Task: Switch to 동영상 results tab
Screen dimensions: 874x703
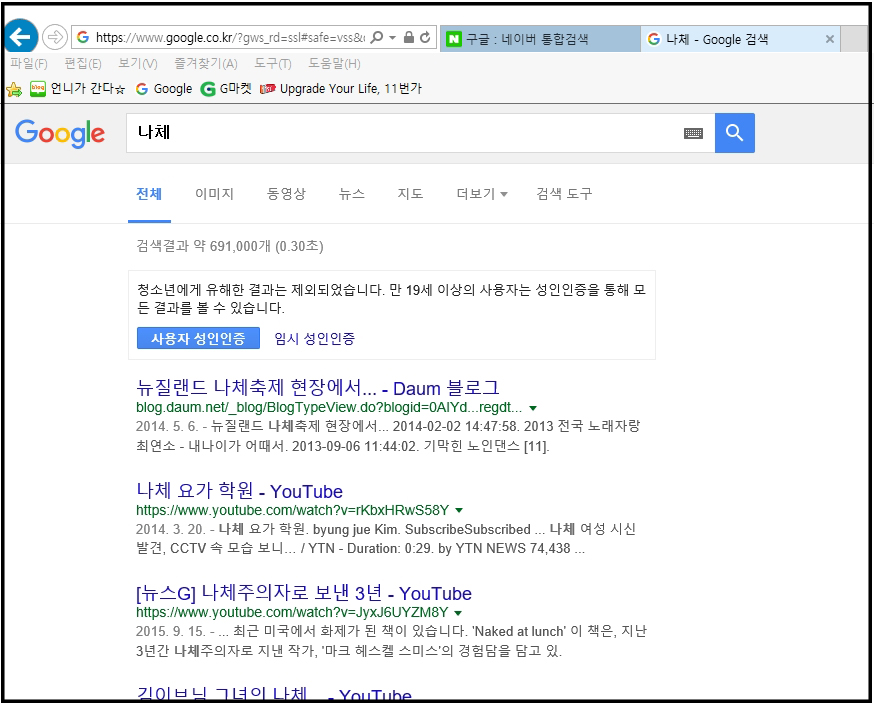Action: pos(287,194)
